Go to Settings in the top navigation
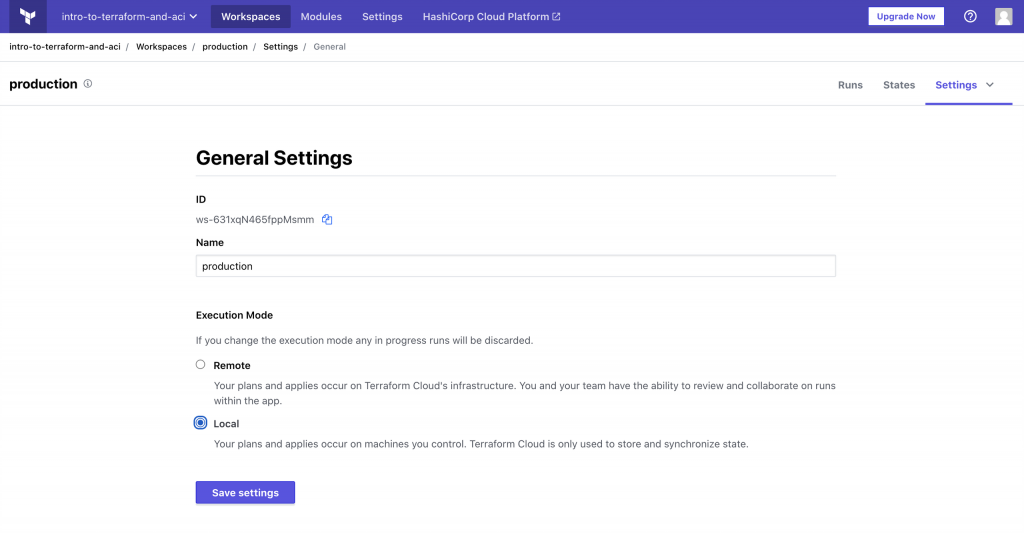Viewport: 1024px width, 533px height. click(x=382, y=17)
